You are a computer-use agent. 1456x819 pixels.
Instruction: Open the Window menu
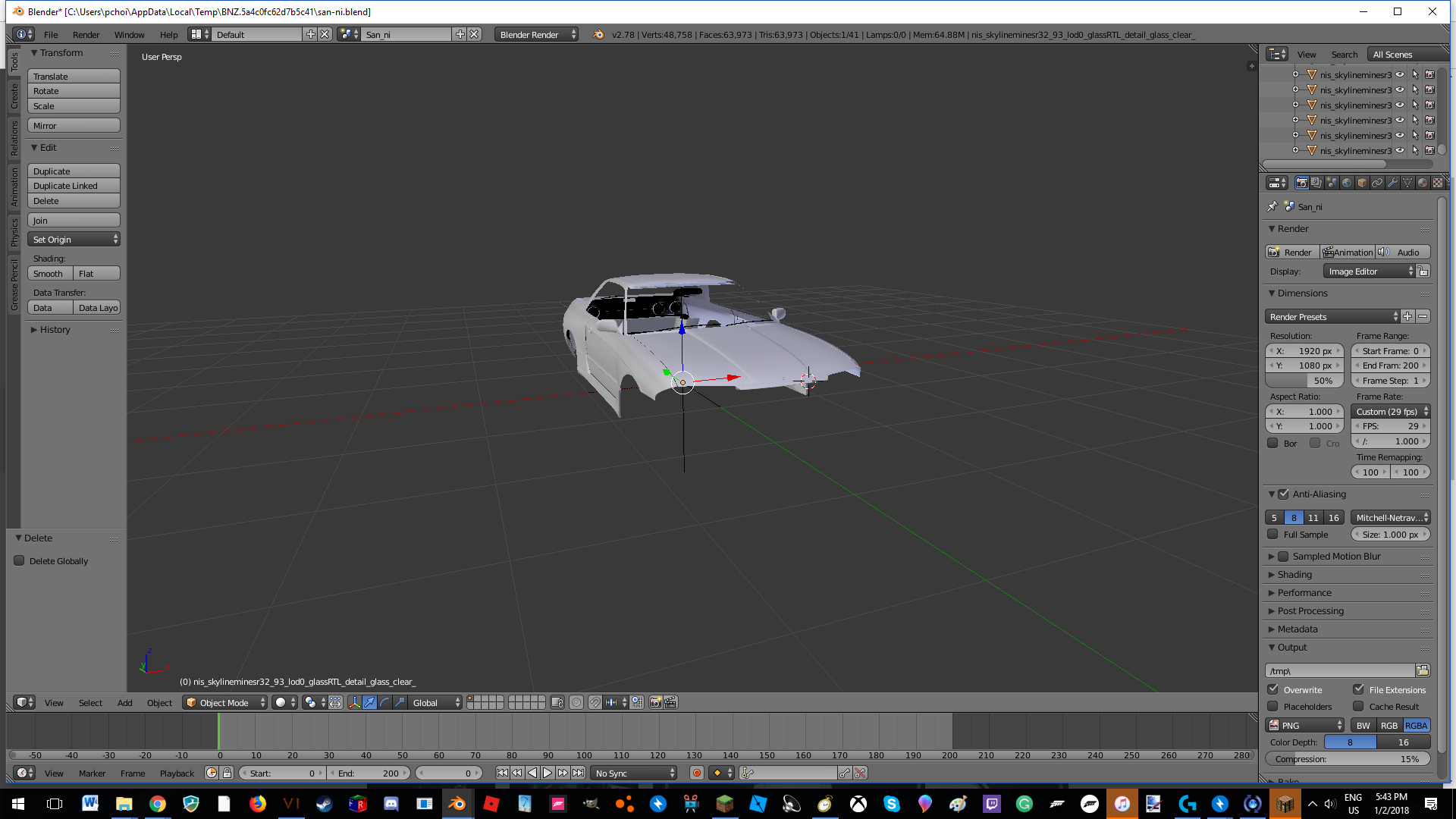pyautogui.click(x=129, y=35)
